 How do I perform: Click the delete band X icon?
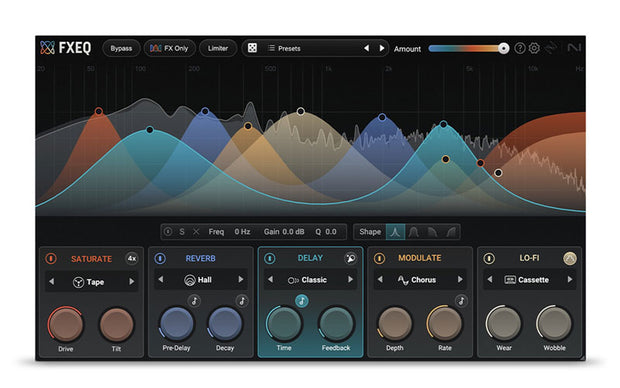click(196, 231)
